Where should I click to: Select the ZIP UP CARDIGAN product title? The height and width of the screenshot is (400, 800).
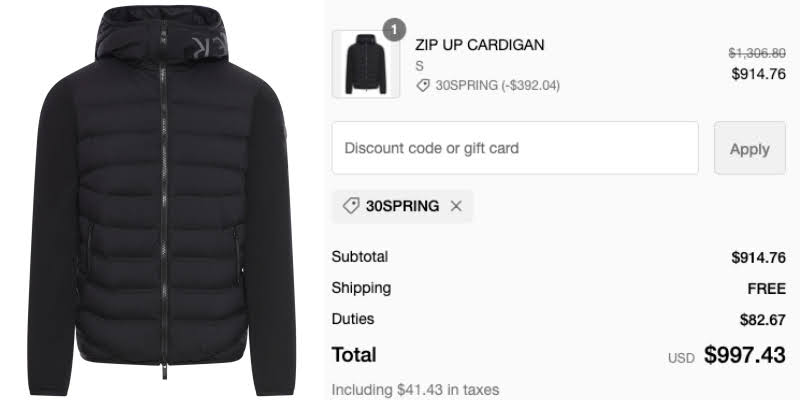click(480, 45)
